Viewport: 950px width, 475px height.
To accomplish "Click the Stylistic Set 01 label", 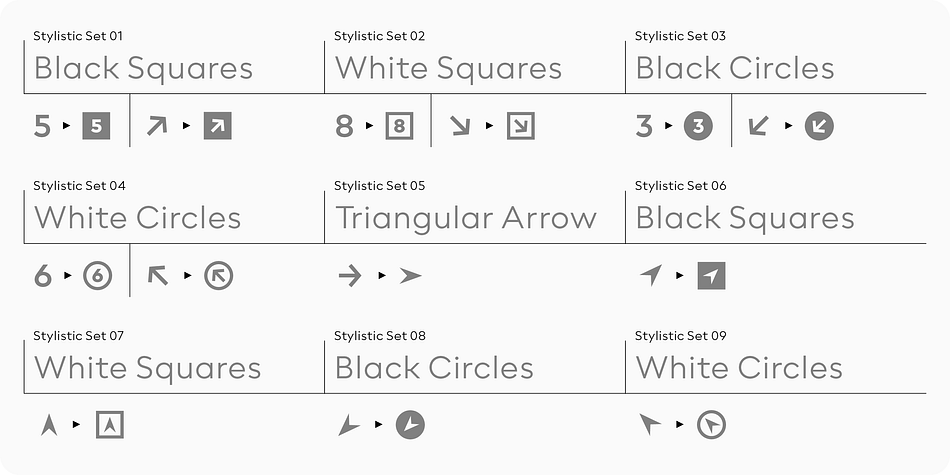I will [78, 36].
